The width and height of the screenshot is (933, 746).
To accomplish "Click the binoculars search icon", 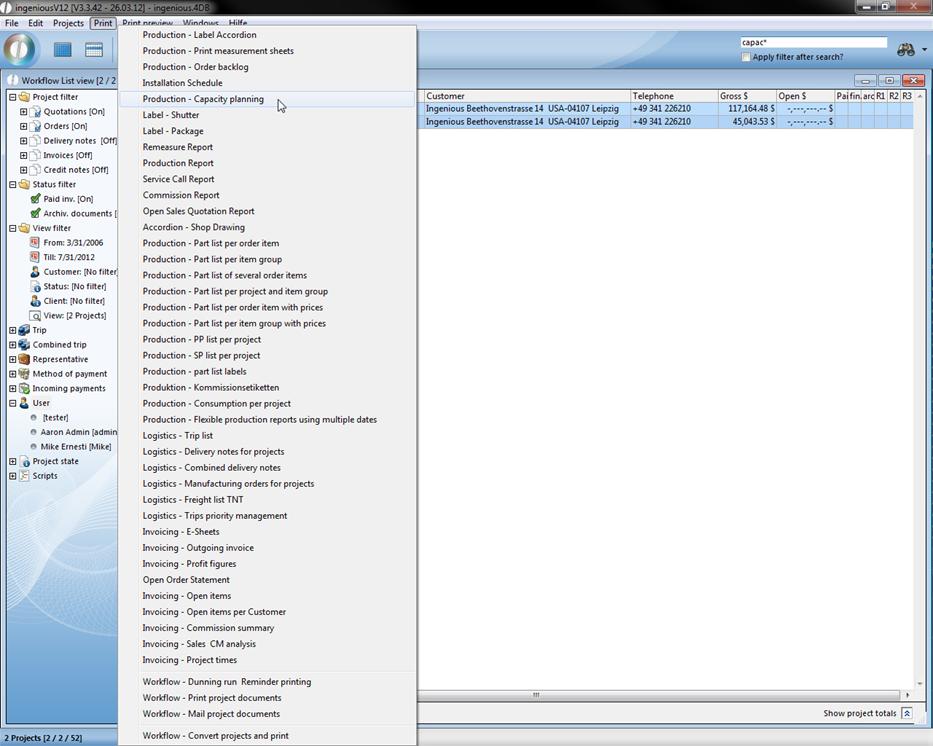I will click(x=903, y=50).
